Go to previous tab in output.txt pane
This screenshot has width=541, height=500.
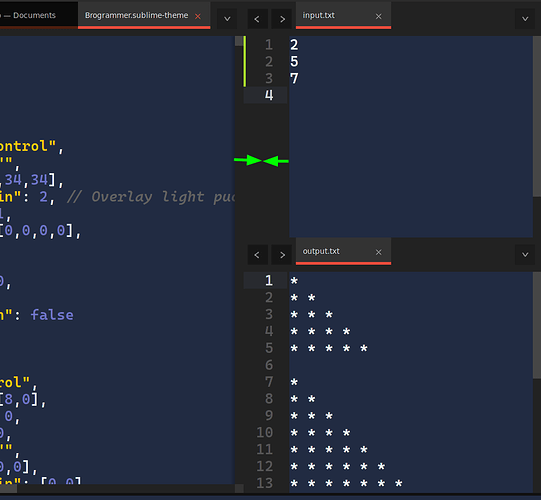257,255
